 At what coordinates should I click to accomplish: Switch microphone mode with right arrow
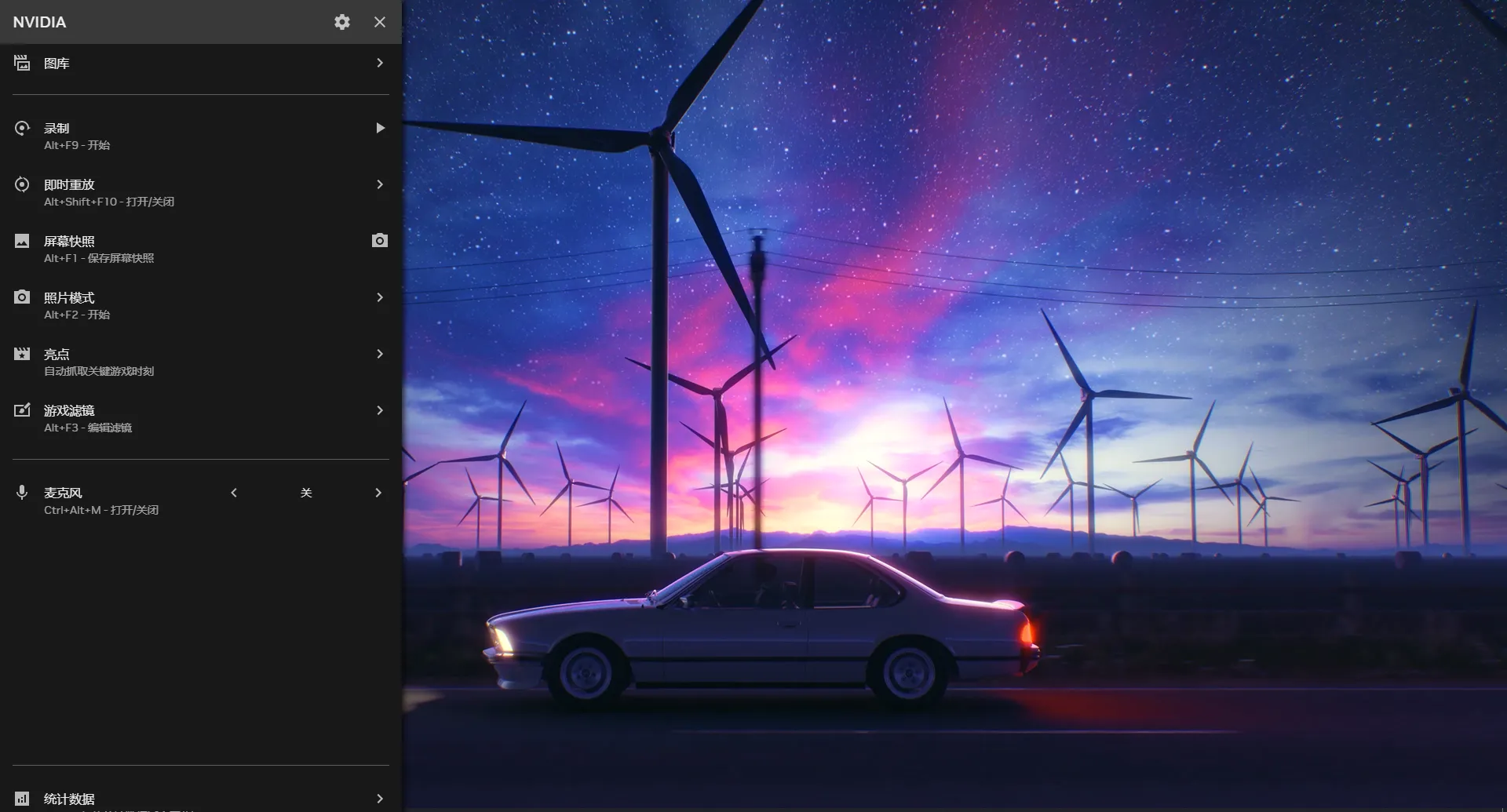click(x=378, y=493)
